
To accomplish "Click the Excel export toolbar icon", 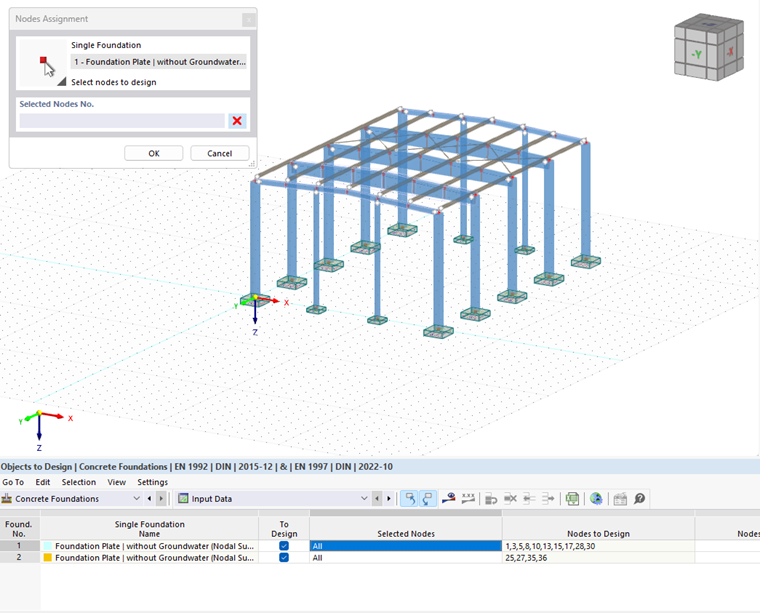I will [572, 499].
